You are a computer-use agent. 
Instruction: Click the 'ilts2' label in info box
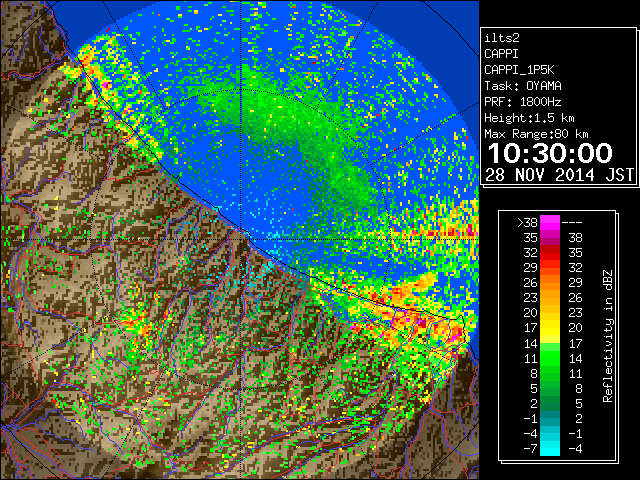(502, 38)
